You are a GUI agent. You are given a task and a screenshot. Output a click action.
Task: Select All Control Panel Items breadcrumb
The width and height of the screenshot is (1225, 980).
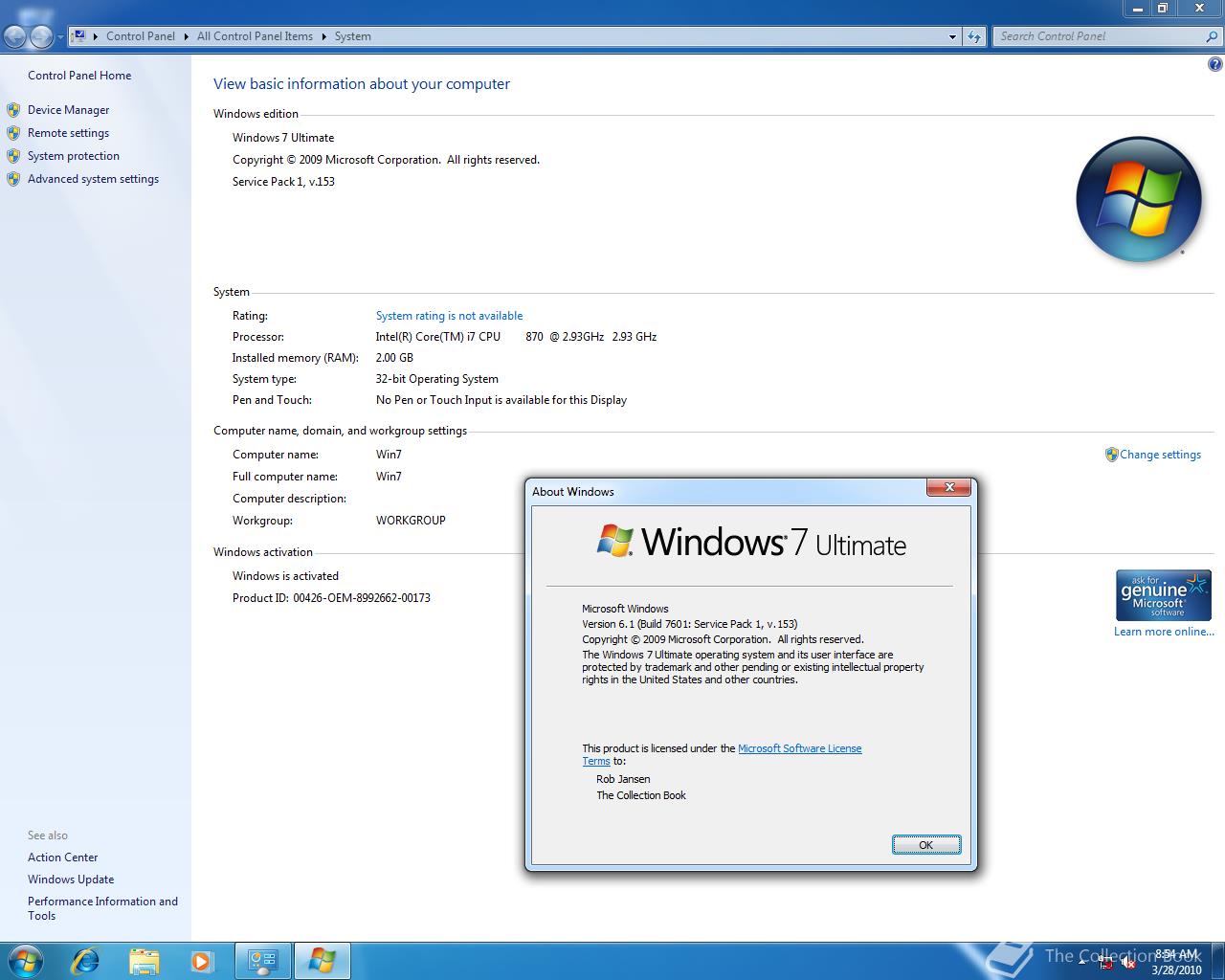tap(255, 36)
